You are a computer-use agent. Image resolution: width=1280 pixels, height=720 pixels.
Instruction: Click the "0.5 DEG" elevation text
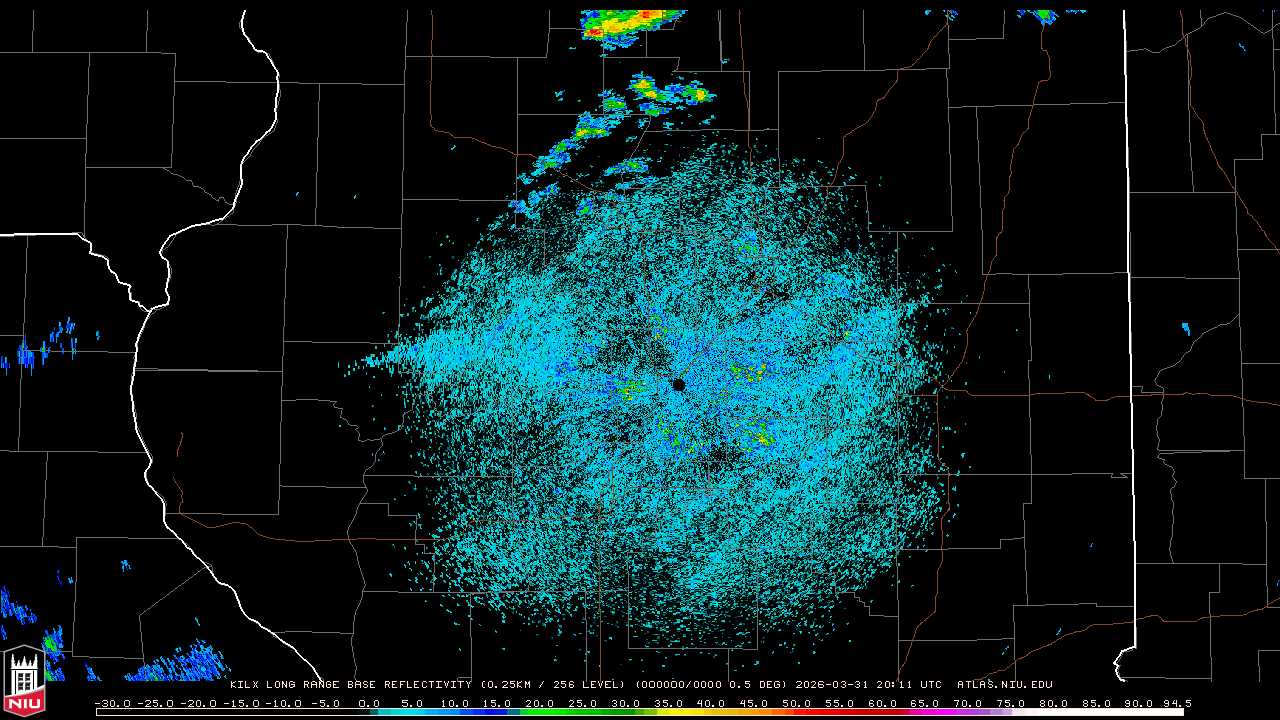(759, 685)
